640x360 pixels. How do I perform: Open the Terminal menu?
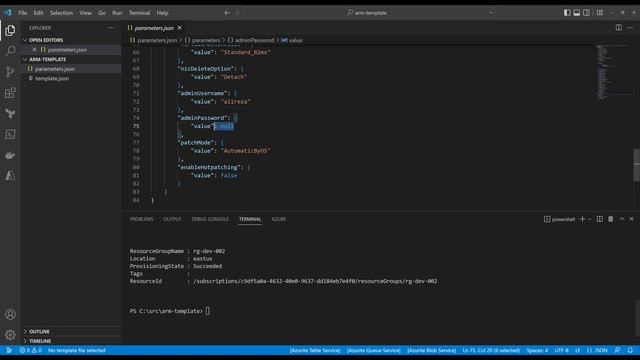[x=140, y=13]
